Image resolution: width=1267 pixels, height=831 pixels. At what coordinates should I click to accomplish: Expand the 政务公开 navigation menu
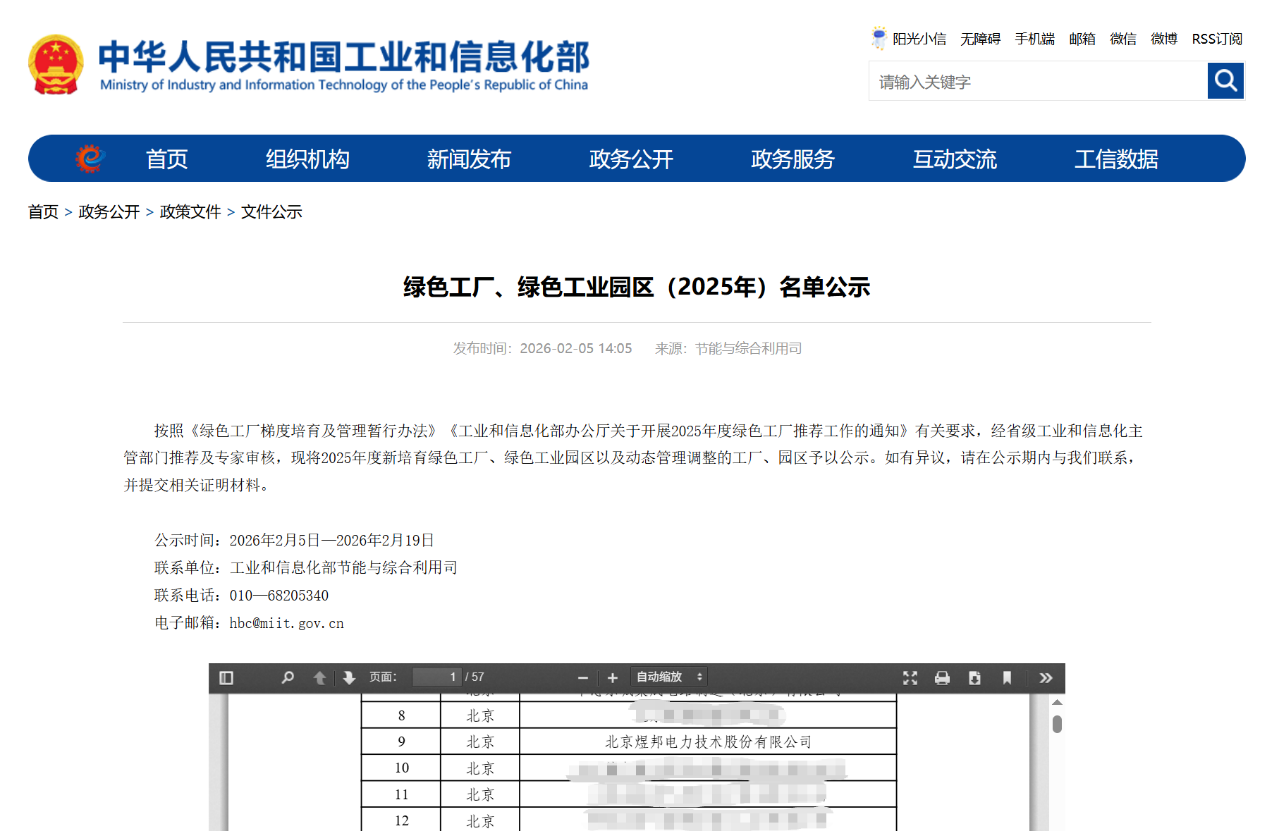pos(630,158)
